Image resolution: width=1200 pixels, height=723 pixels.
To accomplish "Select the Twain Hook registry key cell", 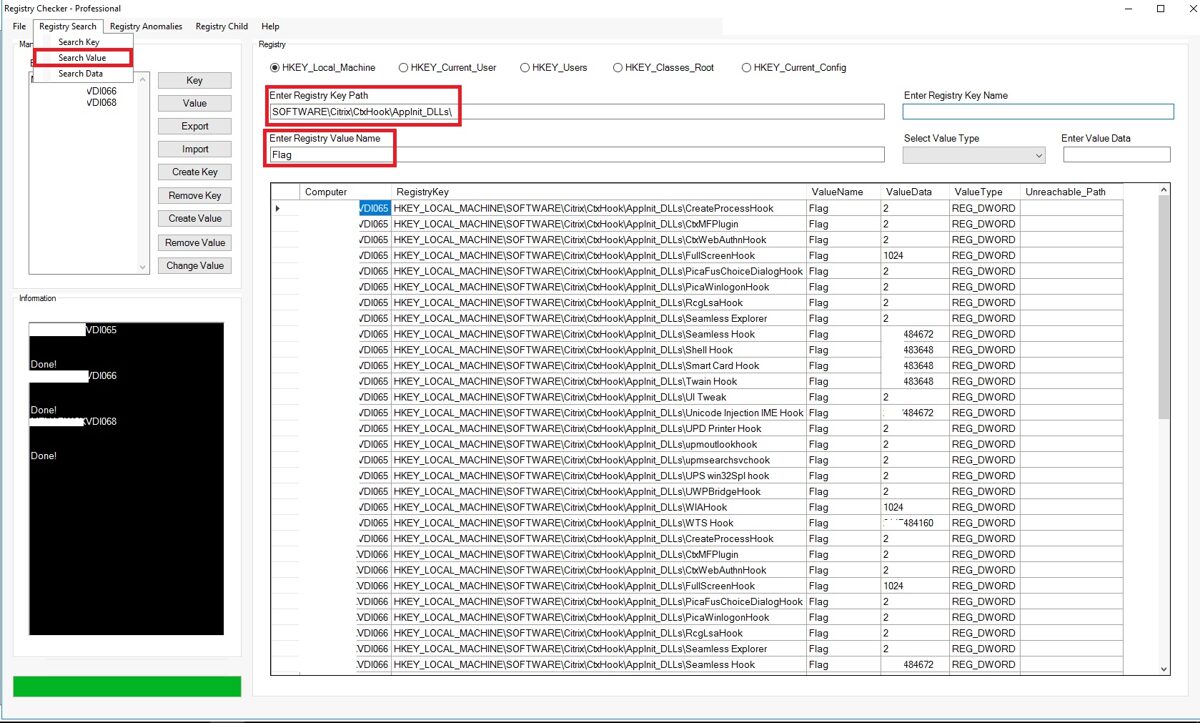I will pyautogui.click(x=599, y=381).
